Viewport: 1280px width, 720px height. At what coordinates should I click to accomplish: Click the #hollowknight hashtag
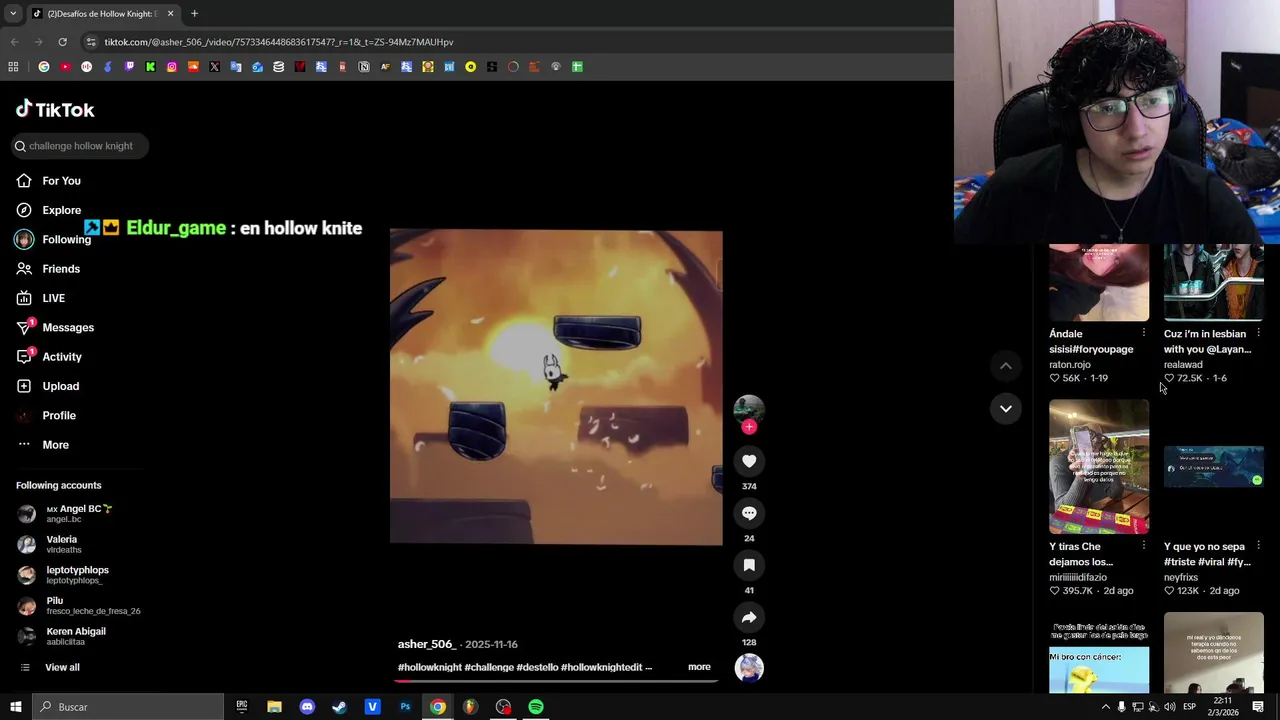point(429,667)
